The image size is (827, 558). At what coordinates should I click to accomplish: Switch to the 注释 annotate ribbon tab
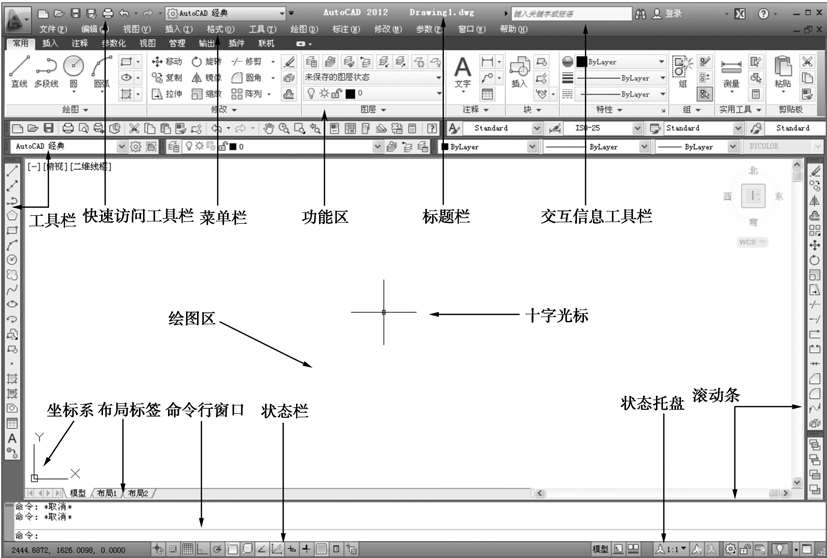click(x=80, y=43)
